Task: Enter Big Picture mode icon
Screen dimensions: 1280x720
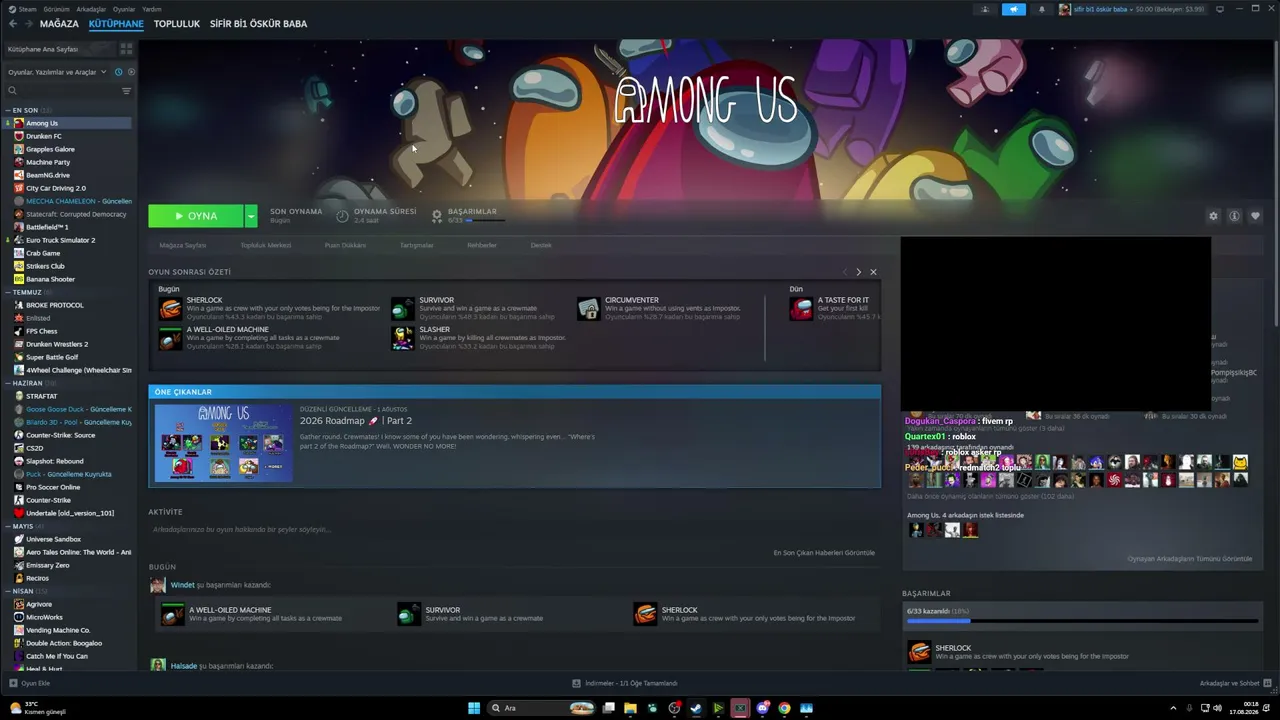Action: (x=1219, y=9)
